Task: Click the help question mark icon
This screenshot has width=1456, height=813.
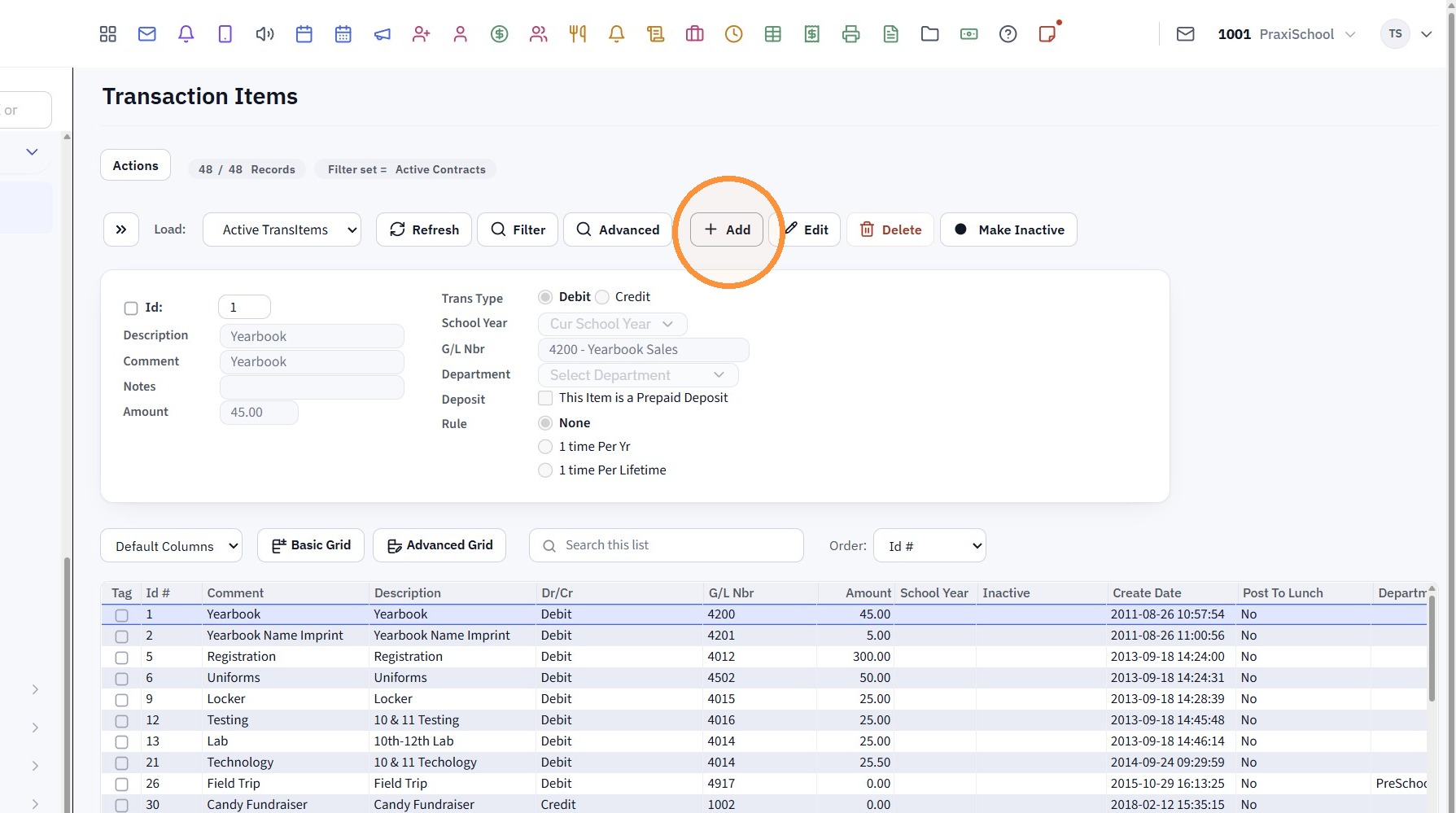Action: point(1008,34)
